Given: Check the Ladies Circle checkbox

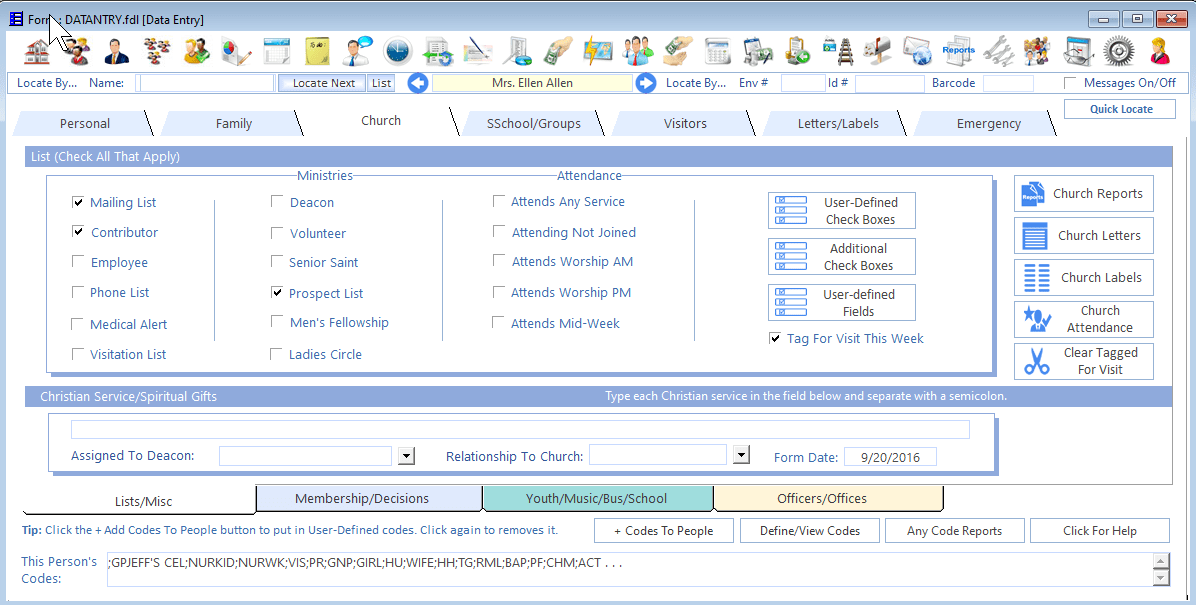Looking at the screenshot, I should [x=277, y=353].
